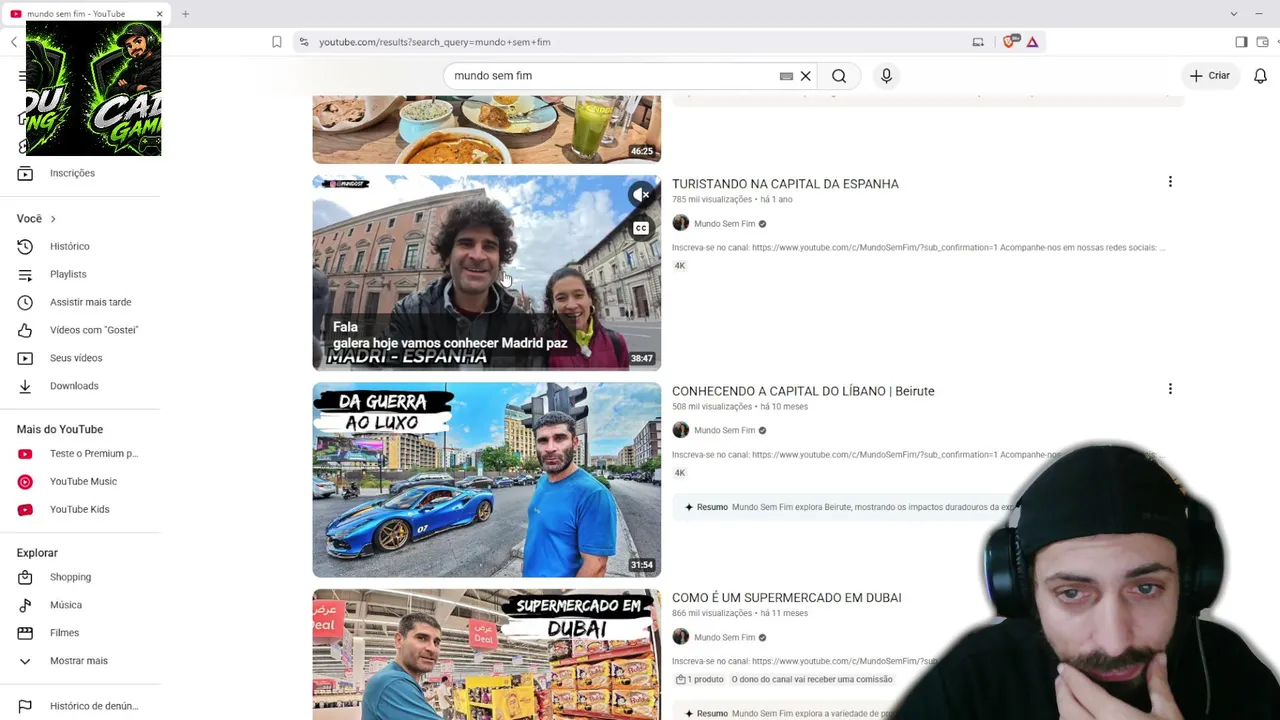Open the tab search dropdown arrow
Viewport: 1280px width, 720px height.
pos(1233,14)
